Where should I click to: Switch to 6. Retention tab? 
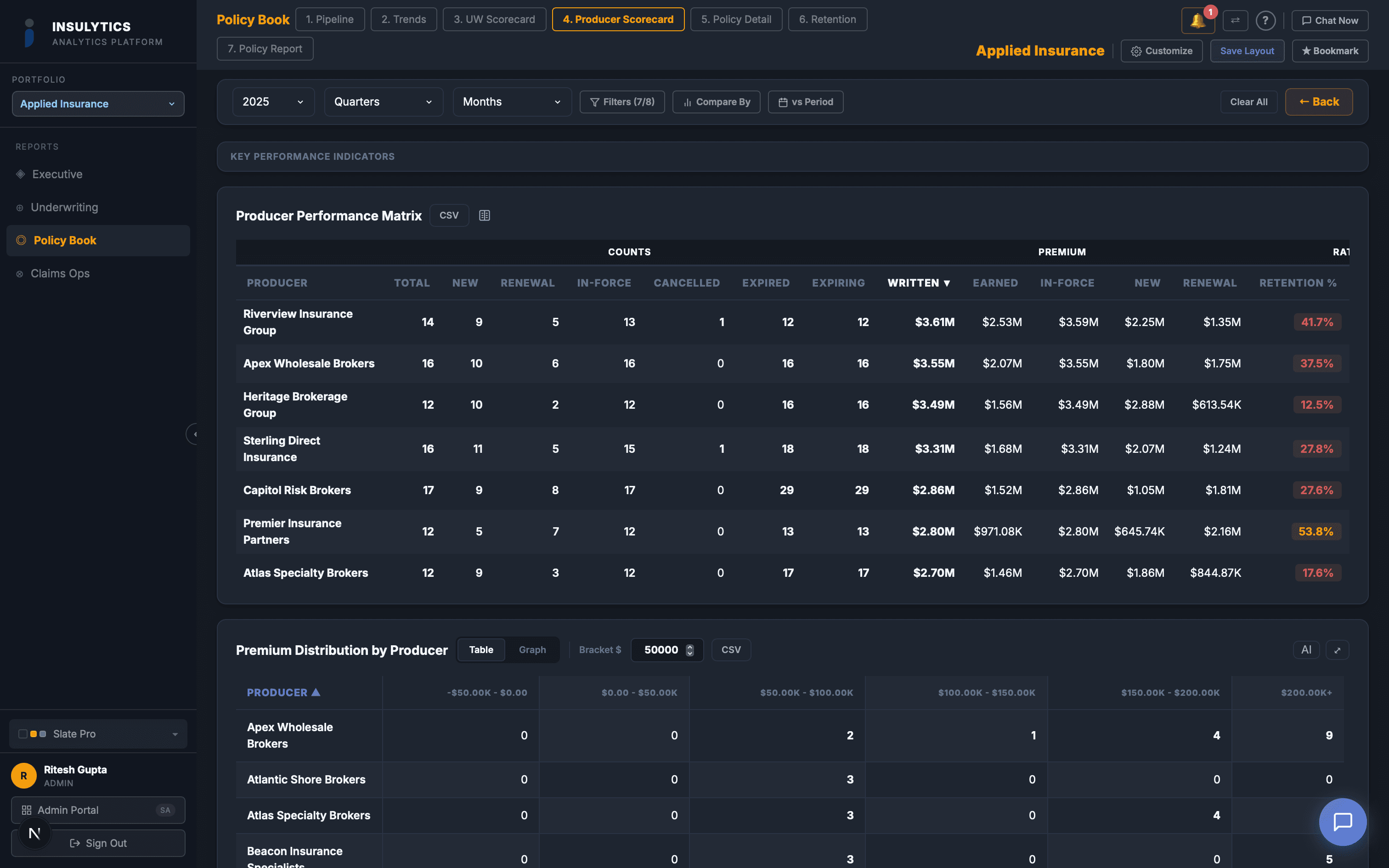click(827, 19)
